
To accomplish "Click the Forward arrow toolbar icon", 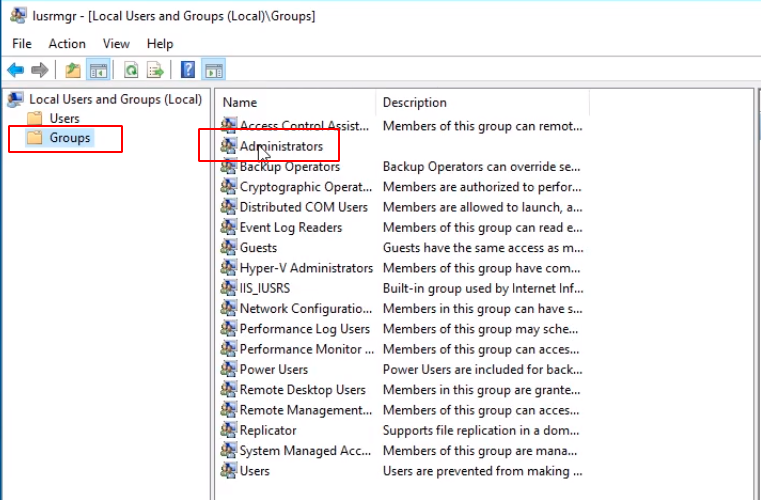I will pos(40,70).
